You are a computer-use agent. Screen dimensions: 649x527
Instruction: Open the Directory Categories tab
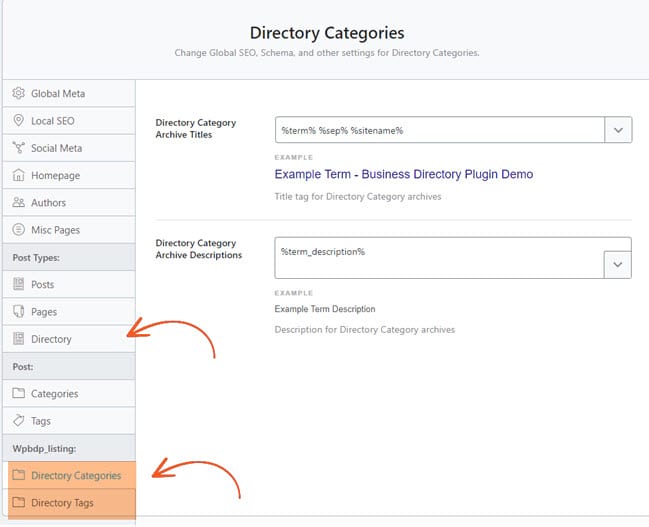[x=72, y=475]
